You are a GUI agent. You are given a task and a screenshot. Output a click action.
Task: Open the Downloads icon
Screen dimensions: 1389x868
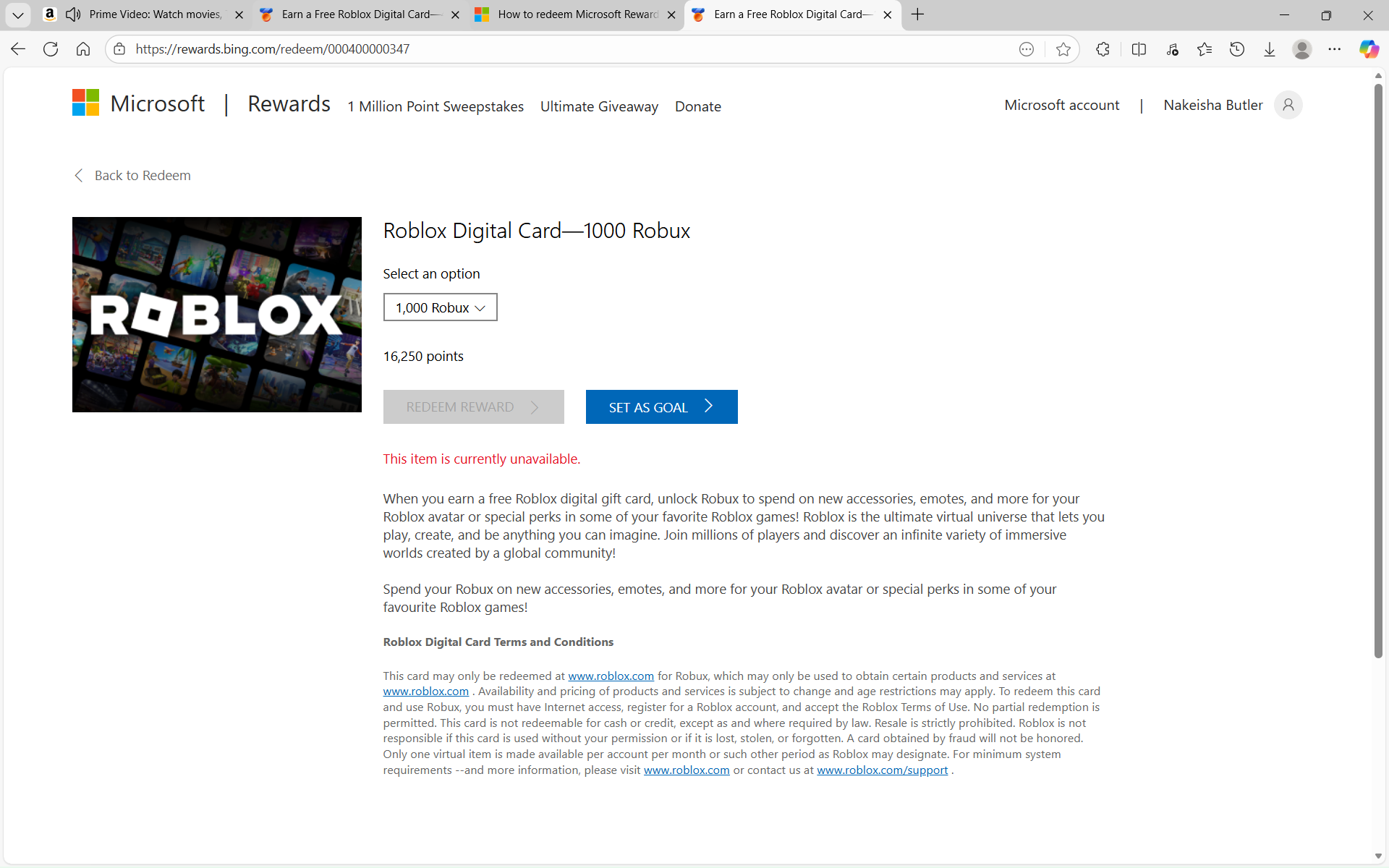pos(1270,49)
